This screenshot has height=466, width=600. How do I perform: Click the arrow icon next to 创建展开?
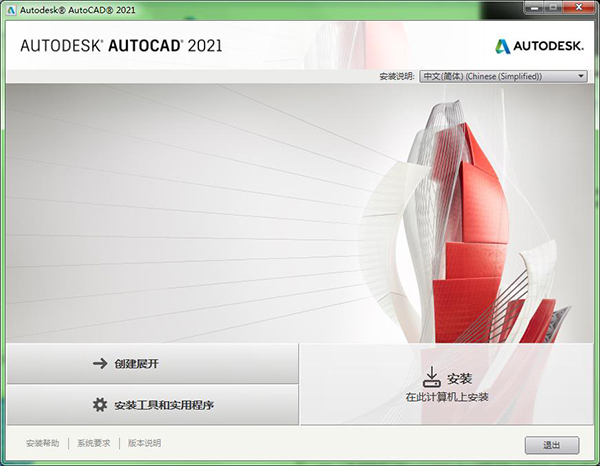coord(100,363)
